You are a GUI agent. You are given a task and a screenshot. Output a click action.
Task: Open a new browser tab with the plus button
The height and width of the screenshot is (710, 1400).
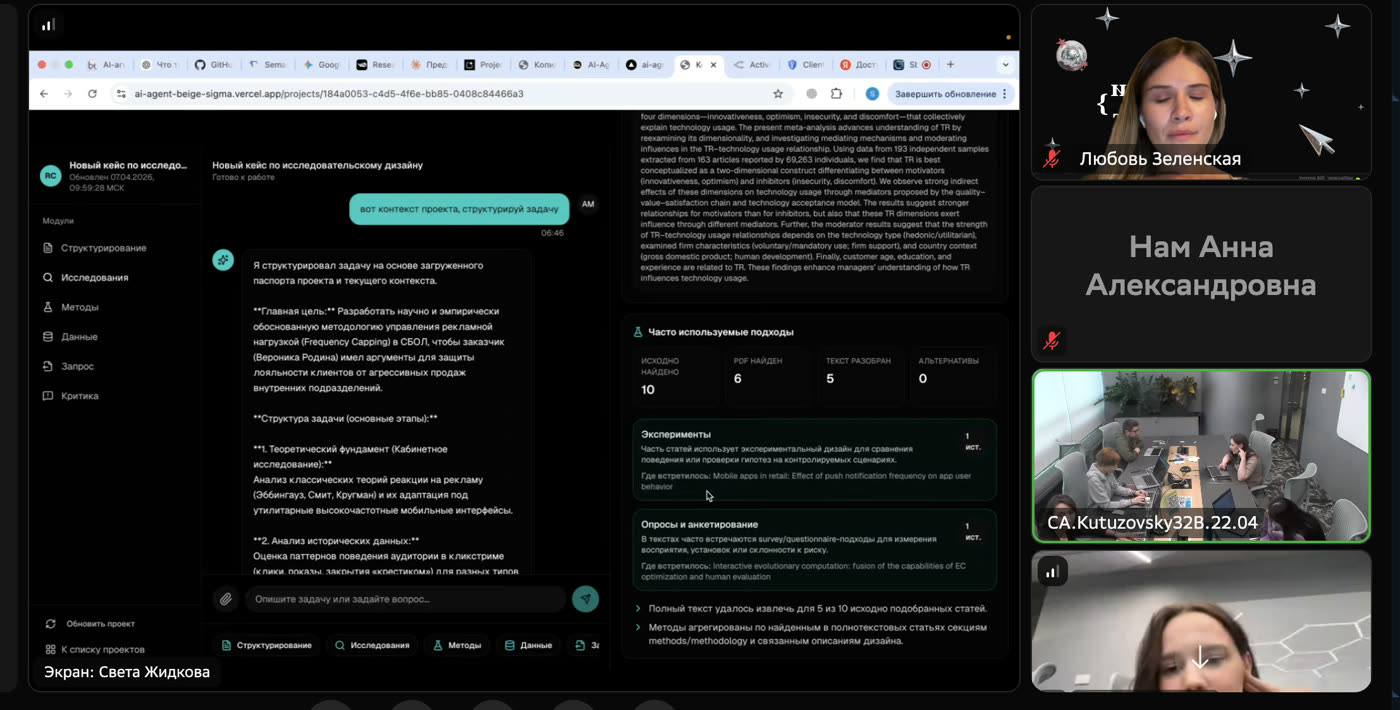click(x=950, y=65)
